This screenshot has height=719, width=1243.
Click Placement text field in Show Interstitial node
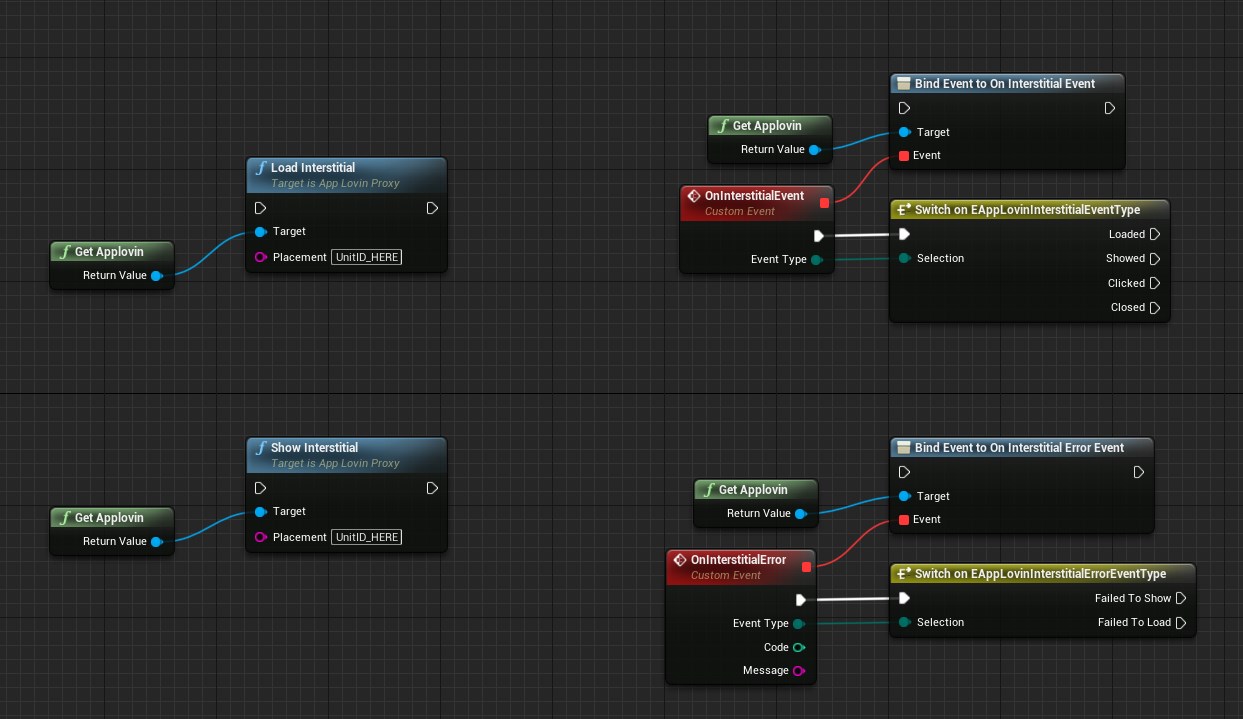[x=367, y=537]
